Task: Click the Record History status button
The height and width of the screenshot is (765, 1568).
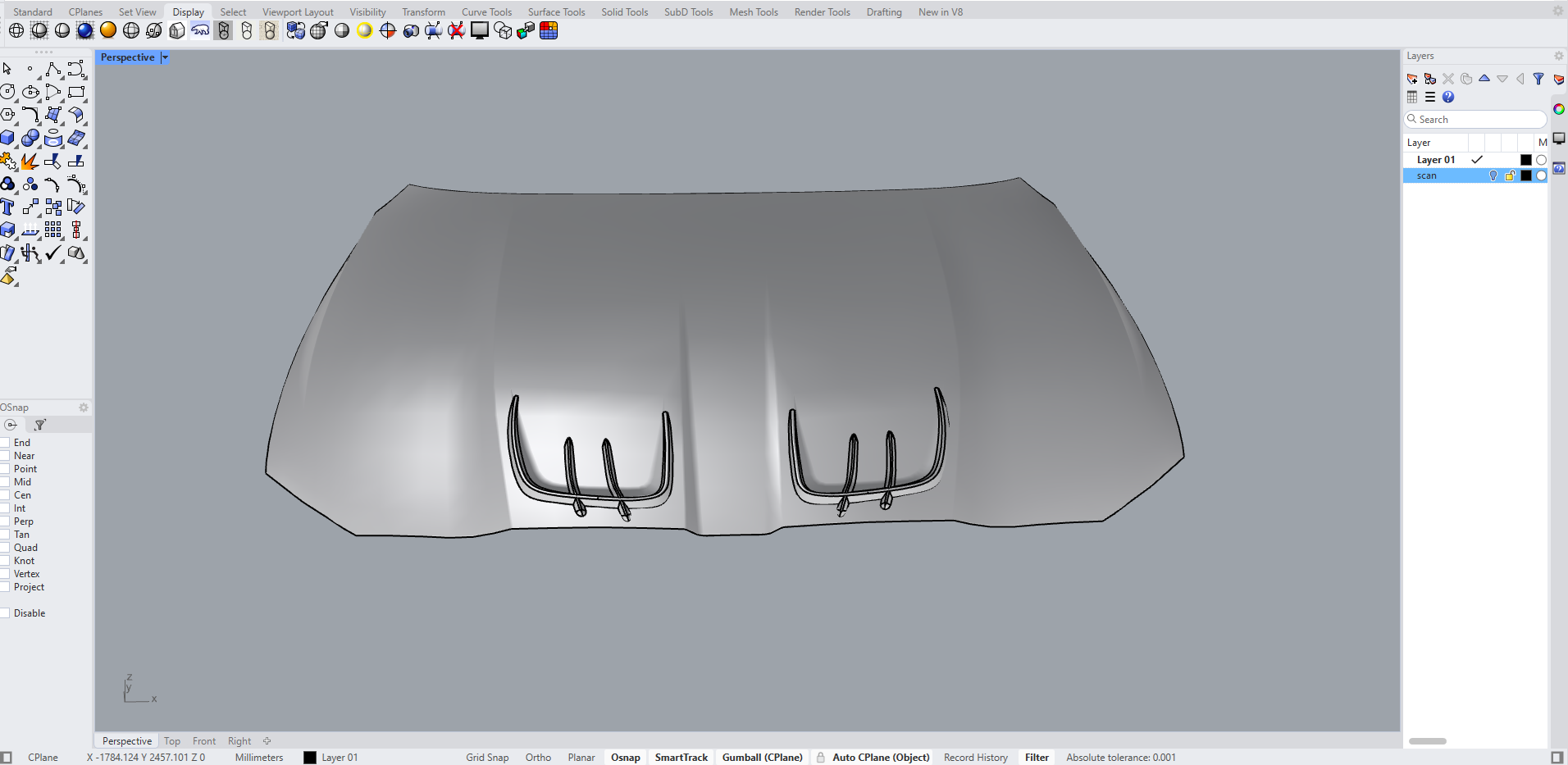Action: (975, 758)
